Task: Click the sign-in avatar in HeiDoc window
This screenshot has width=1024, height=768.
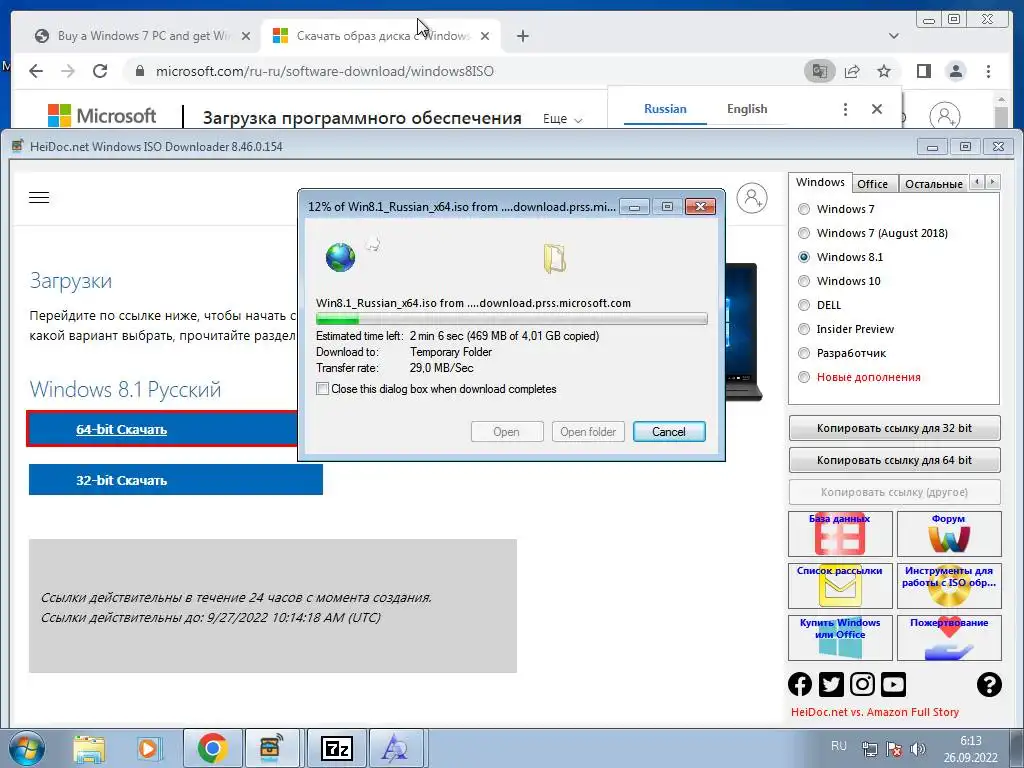Action: click(752, 198)
